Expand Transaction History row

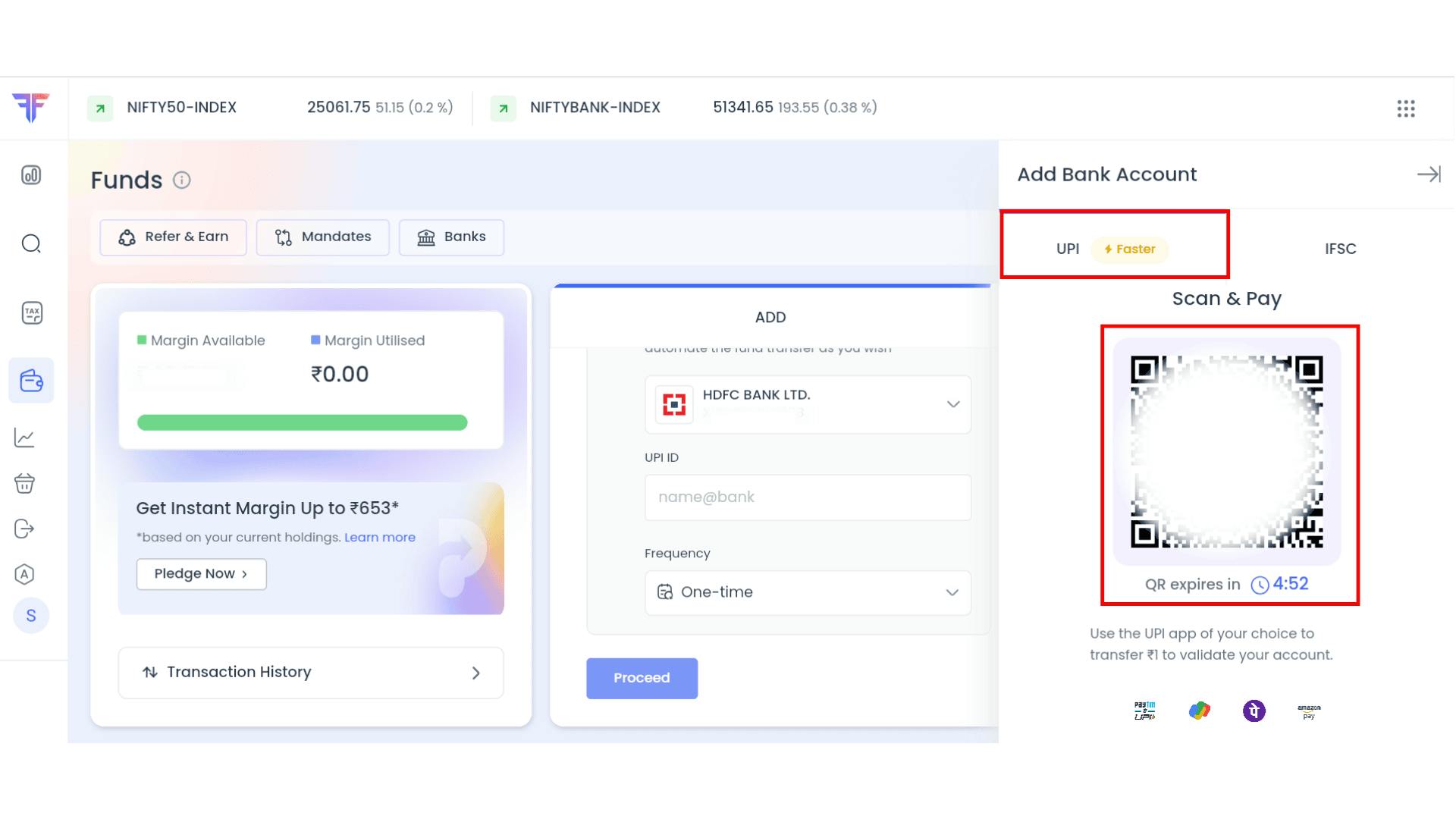pyautogui.click(x=311, y=673)
